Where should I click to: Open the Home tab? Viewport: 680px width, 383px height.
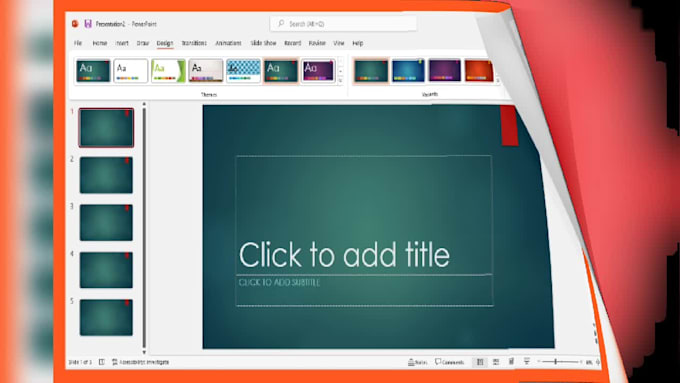pos(100,43)
